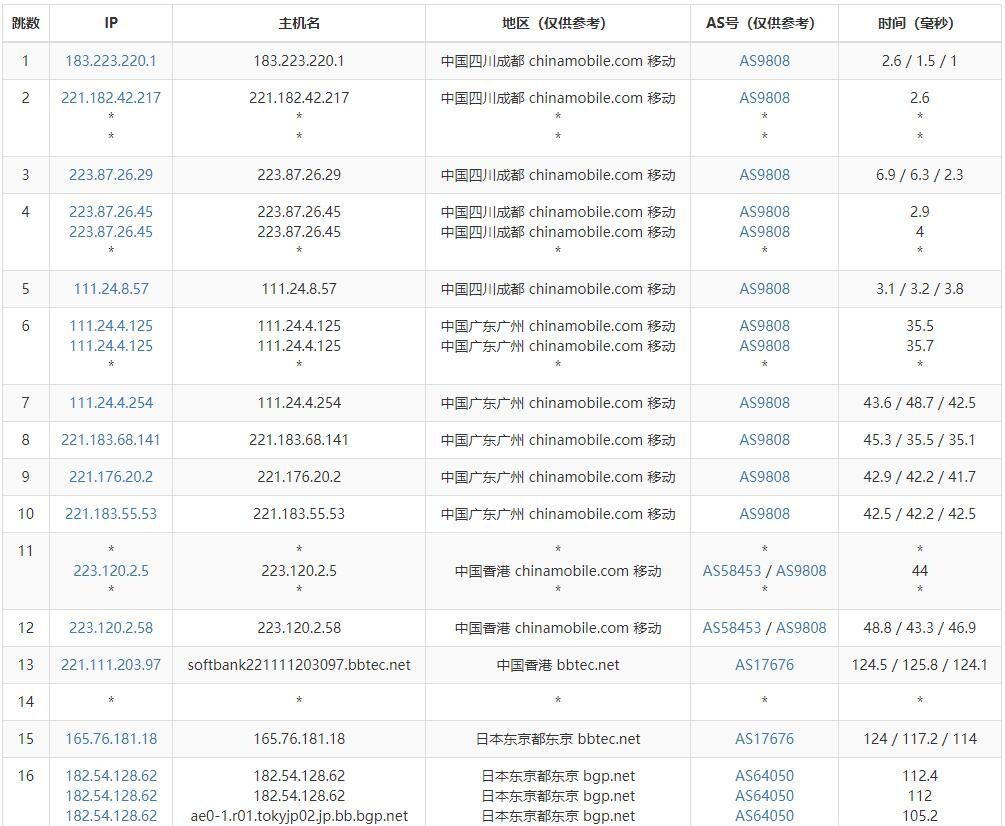Select time cell 124 / 117.2 / 114
1005x826 pixels.
920,739
